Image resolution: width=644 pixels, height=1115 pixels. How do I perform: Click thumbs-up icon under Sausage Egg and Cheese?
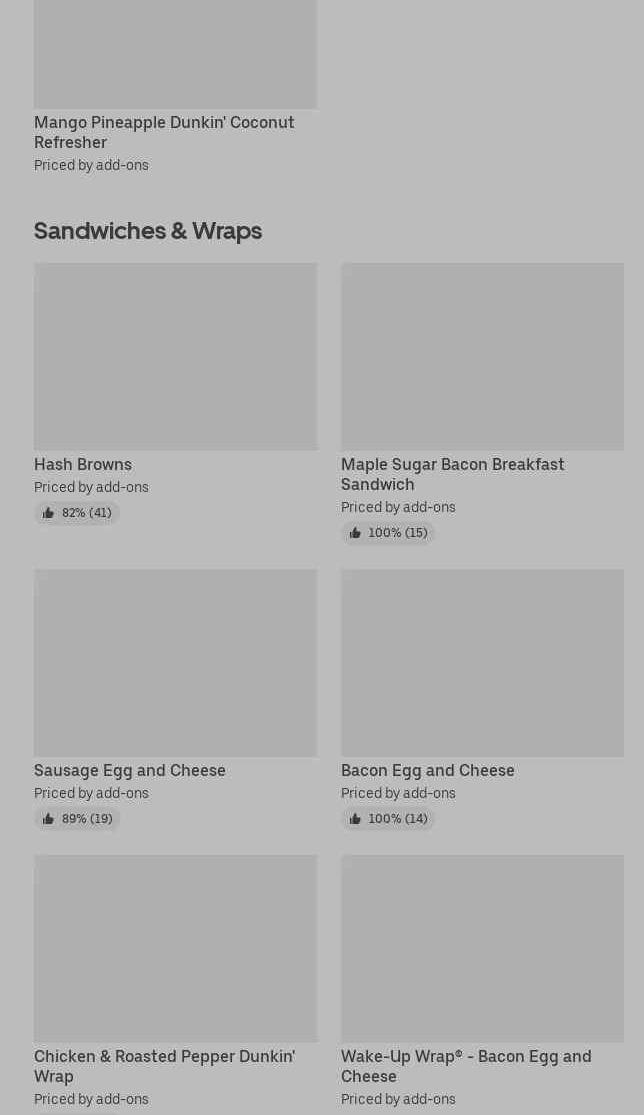coord(48,819)
